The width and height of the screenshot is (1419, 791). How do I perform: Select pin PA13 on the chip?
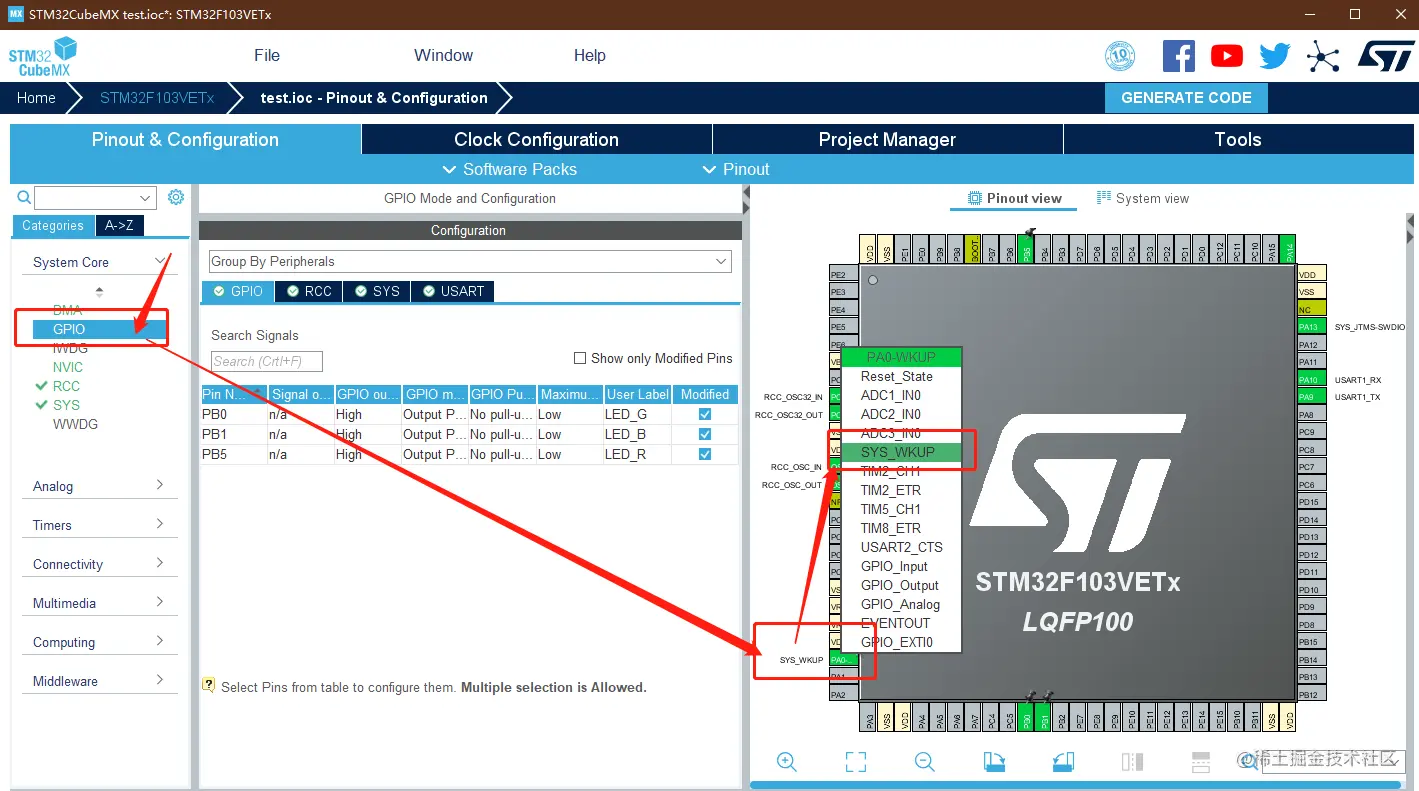click(1311, 327)
